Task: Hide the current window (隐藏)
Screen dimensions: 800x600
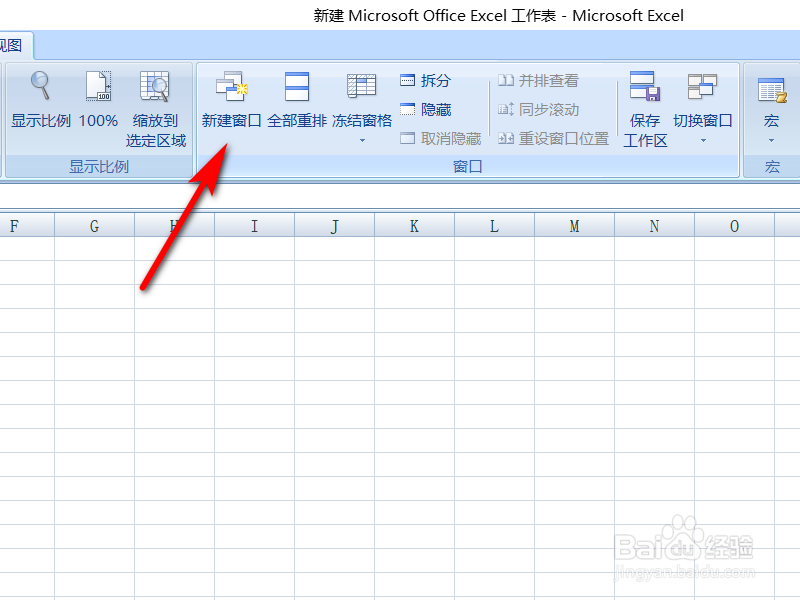Action: (x=426, y=109)
